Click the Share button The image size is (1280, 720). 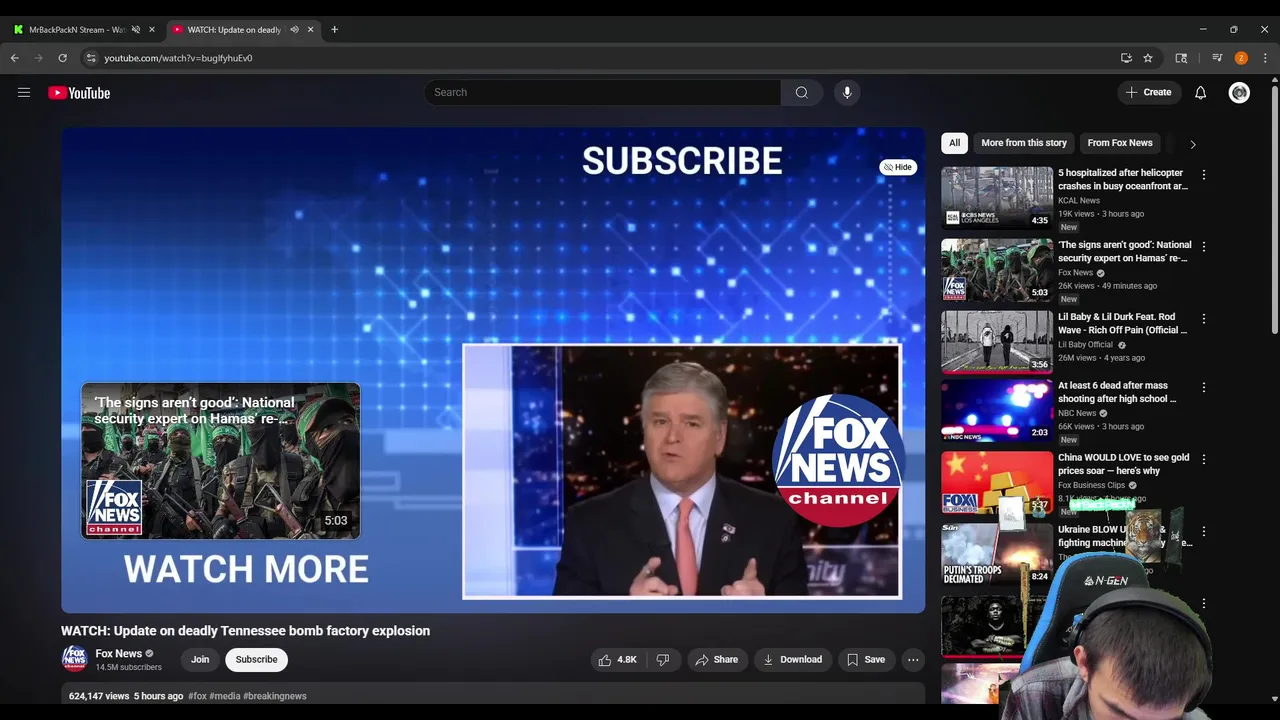point(717,660)
